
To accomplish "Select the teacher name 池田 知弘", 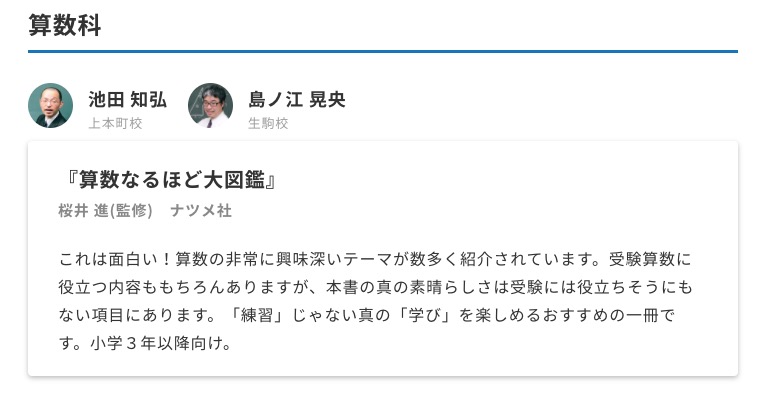I will point(128,100).
